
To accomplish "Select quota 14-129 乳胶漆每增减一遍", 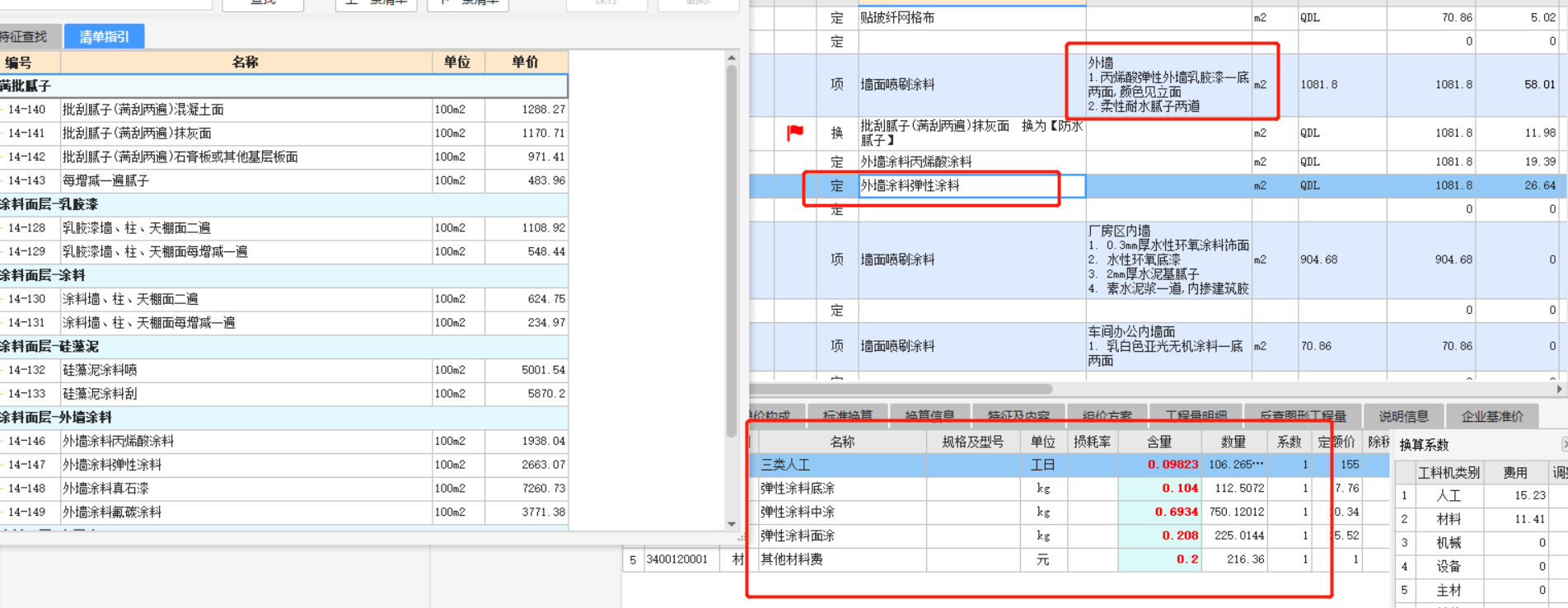I will (x=283, y=251).
